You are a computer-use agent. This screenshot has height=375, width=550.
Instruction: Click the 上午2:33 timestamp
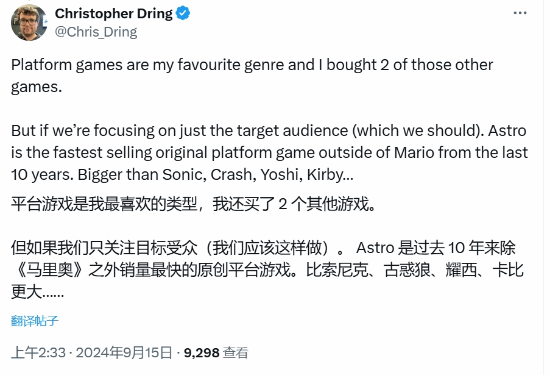pos(38,353)
